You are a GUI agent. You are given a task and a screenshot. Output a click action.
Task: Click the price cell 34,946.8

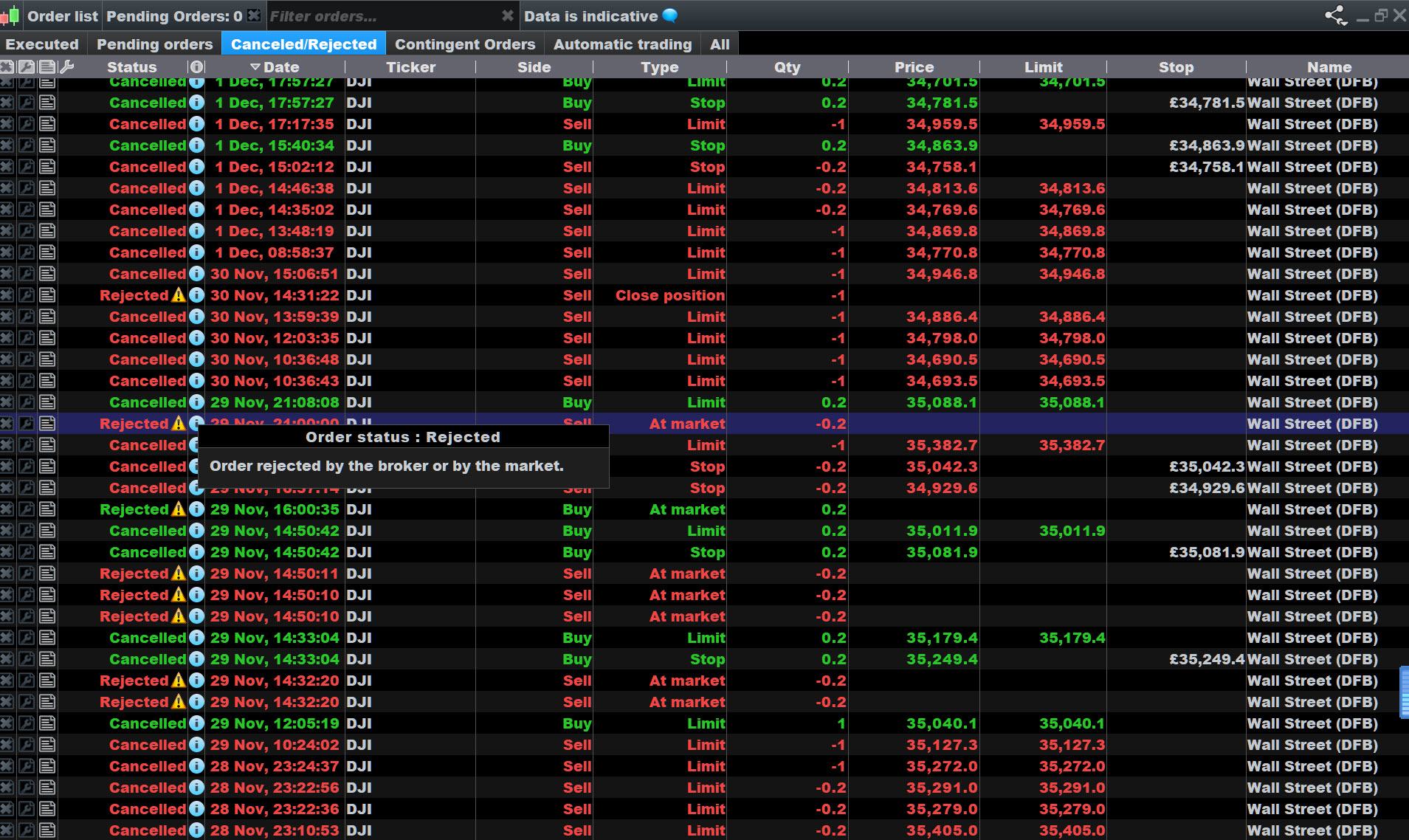tap(942, 274)
